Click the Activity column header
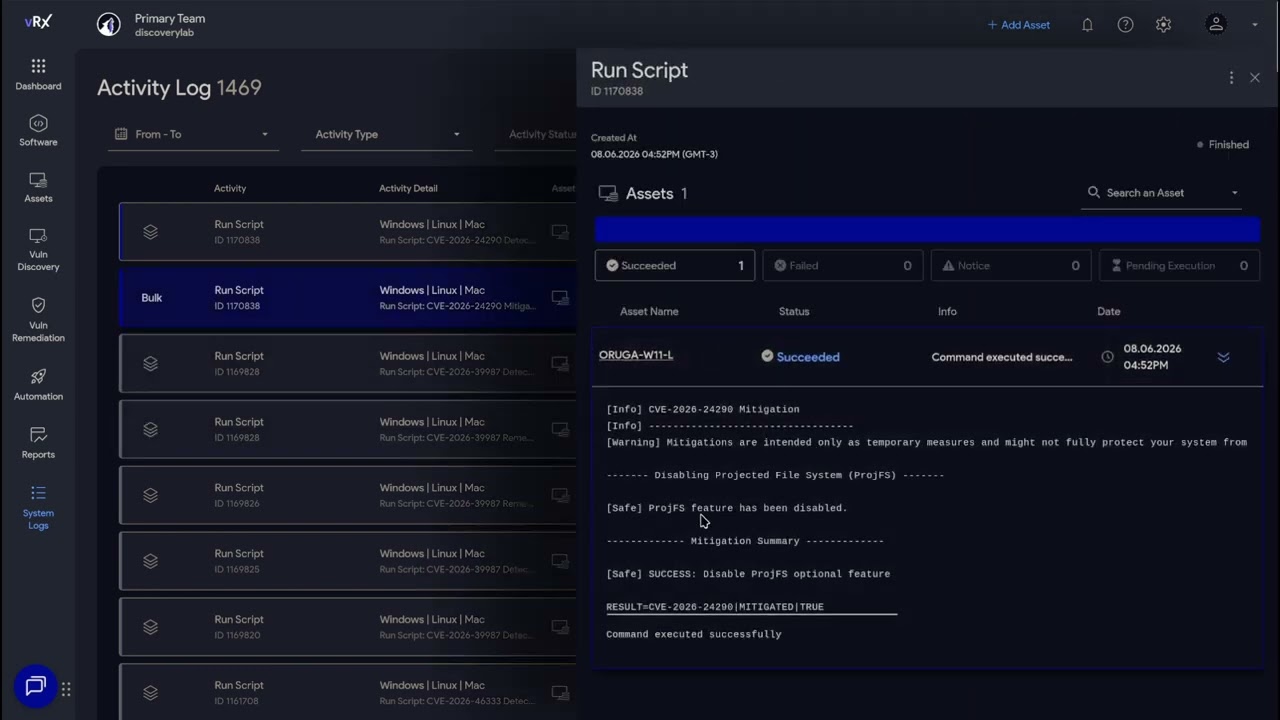This screenshot has width=1280, height=720. click(230, 188)
